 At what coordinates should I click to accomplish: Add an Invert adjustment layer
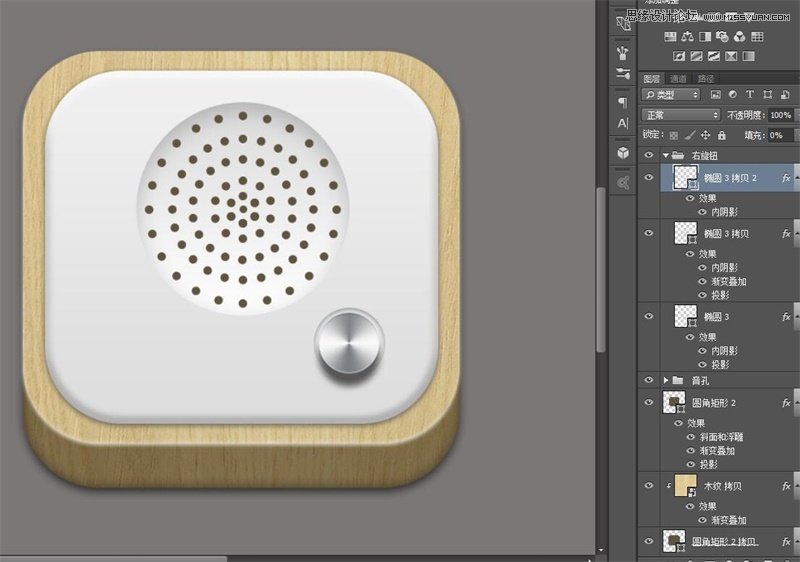[x=679, y=56]
